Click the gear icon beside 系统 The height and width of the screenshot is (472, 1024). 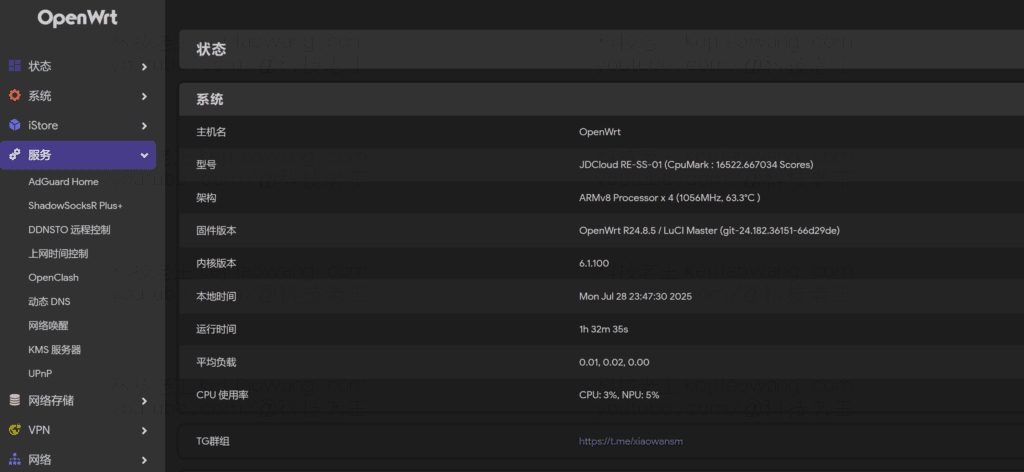(14, 96)
